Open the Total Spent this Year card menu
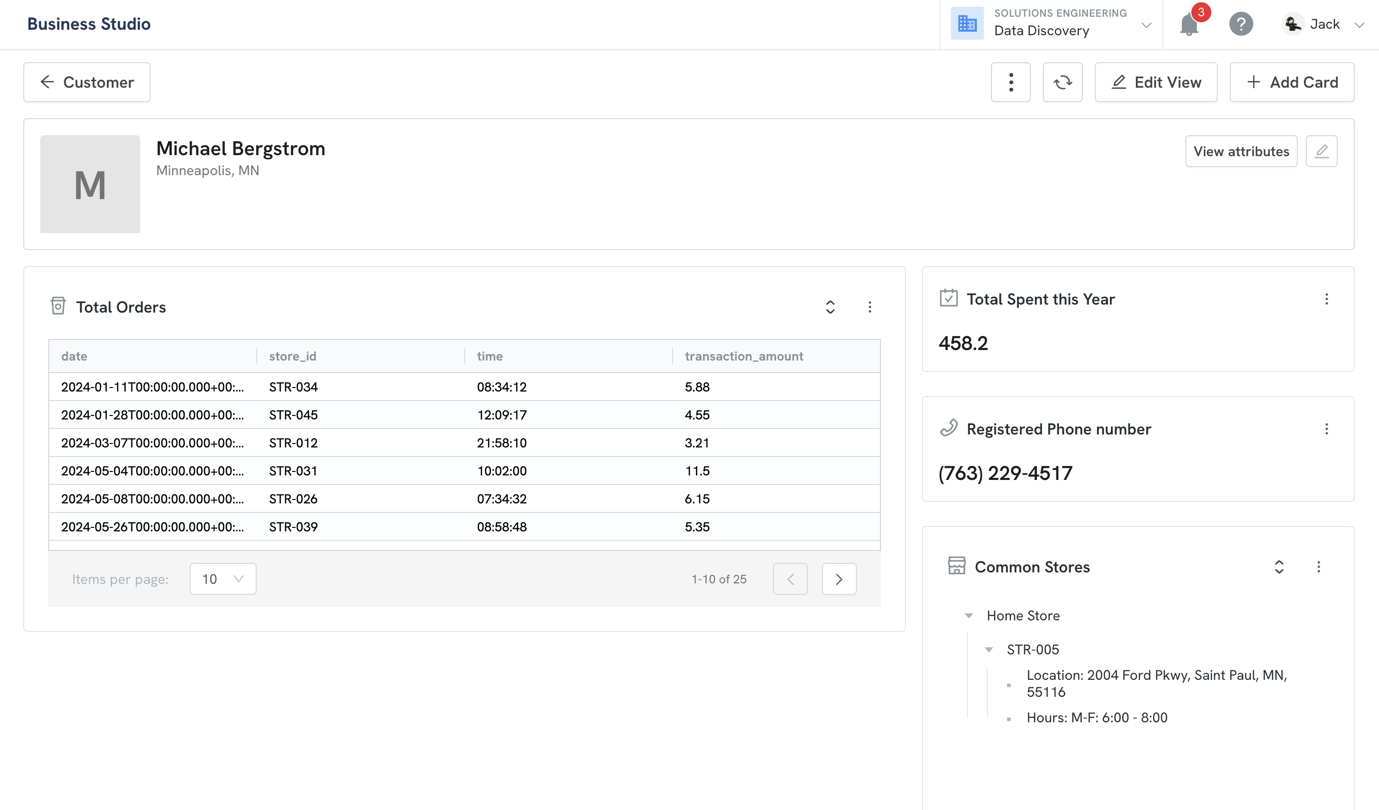Viewport: 1379px width, 810px height. 1327,299
